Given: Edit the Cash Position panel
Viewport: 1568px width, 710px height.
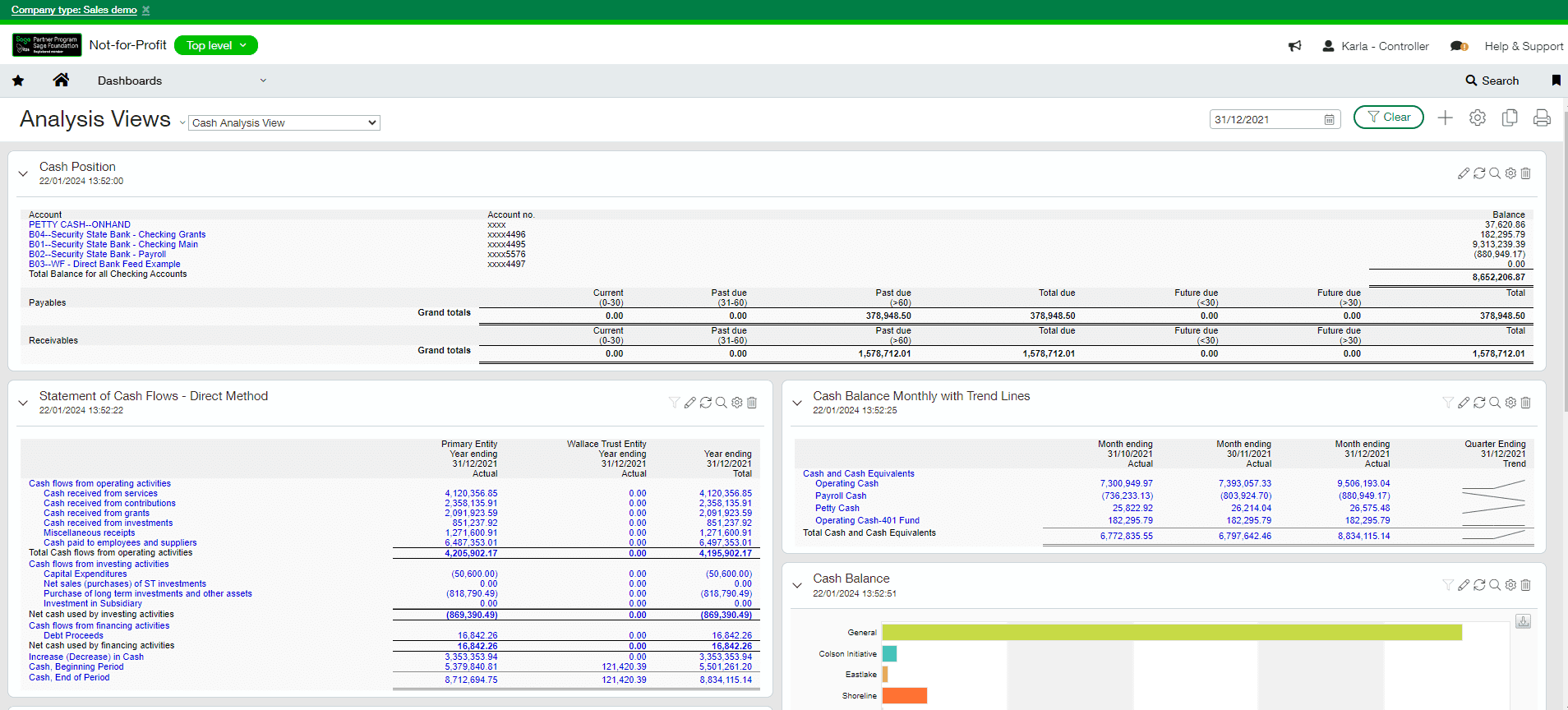Looking at the screenshot, I should pyautogui.click(x=1463, y=173).
